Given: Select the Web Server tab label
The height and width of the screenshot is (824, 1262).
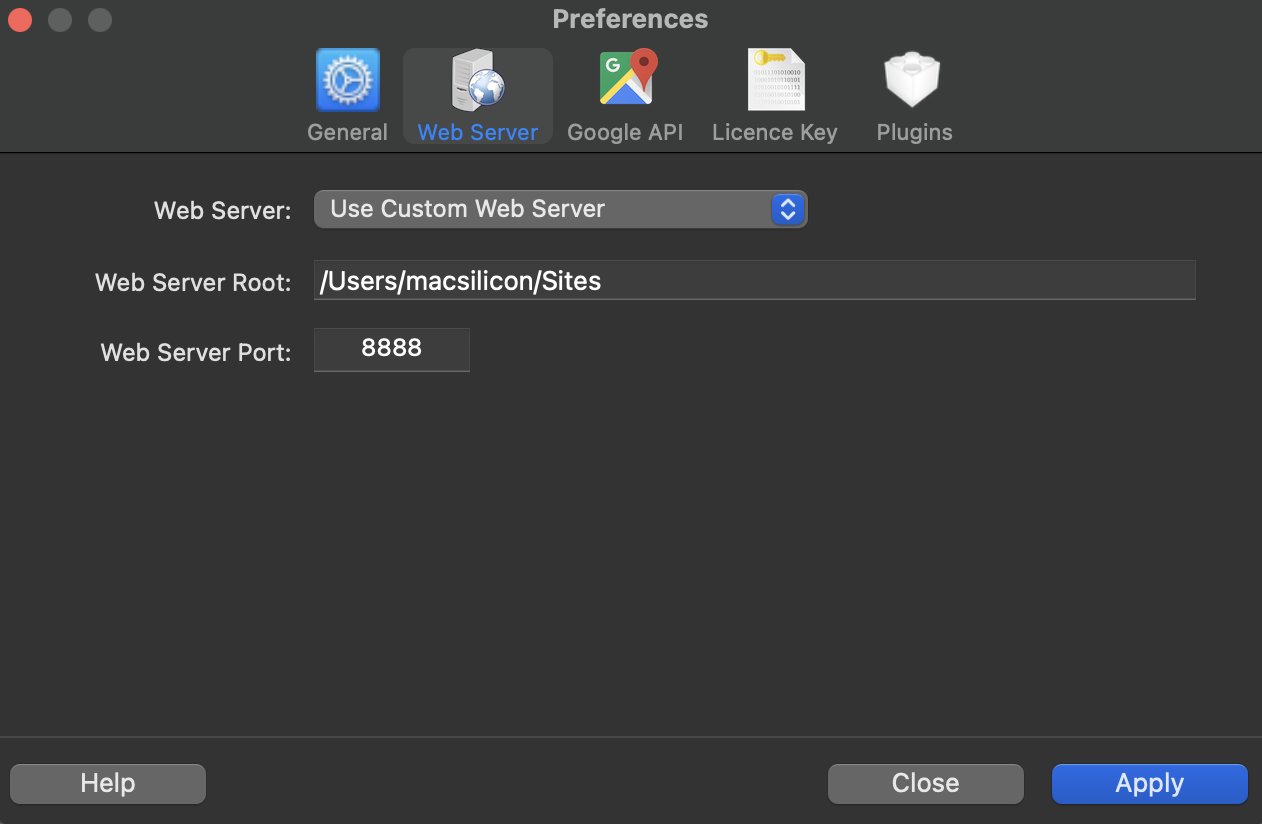Looking at the screenshot, I should click(478, 132).
